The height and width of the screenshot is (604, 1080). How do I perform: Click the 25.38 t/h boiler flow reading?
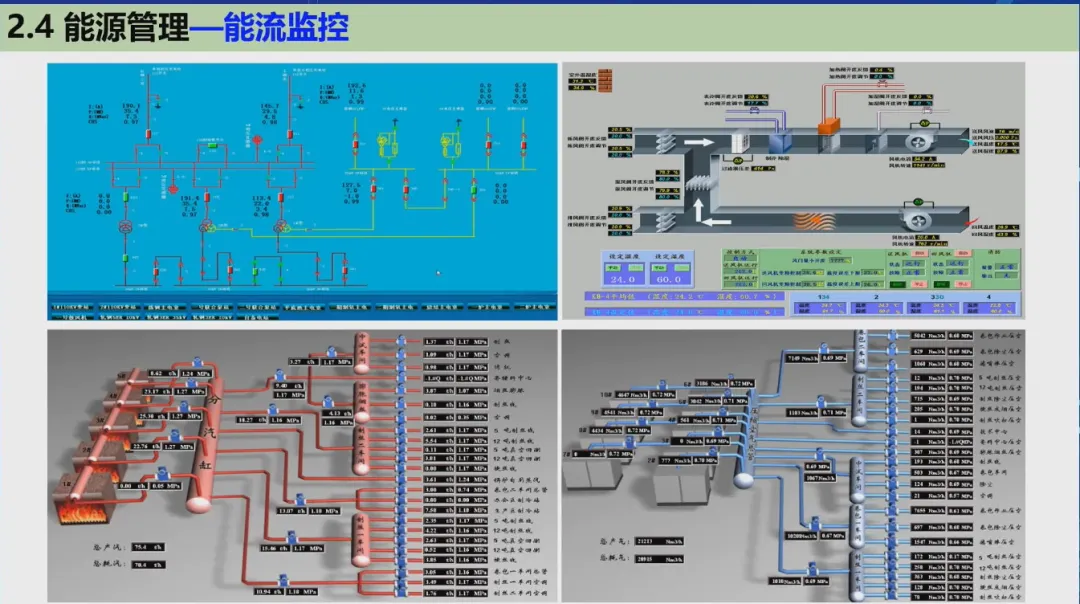point(152,416)
